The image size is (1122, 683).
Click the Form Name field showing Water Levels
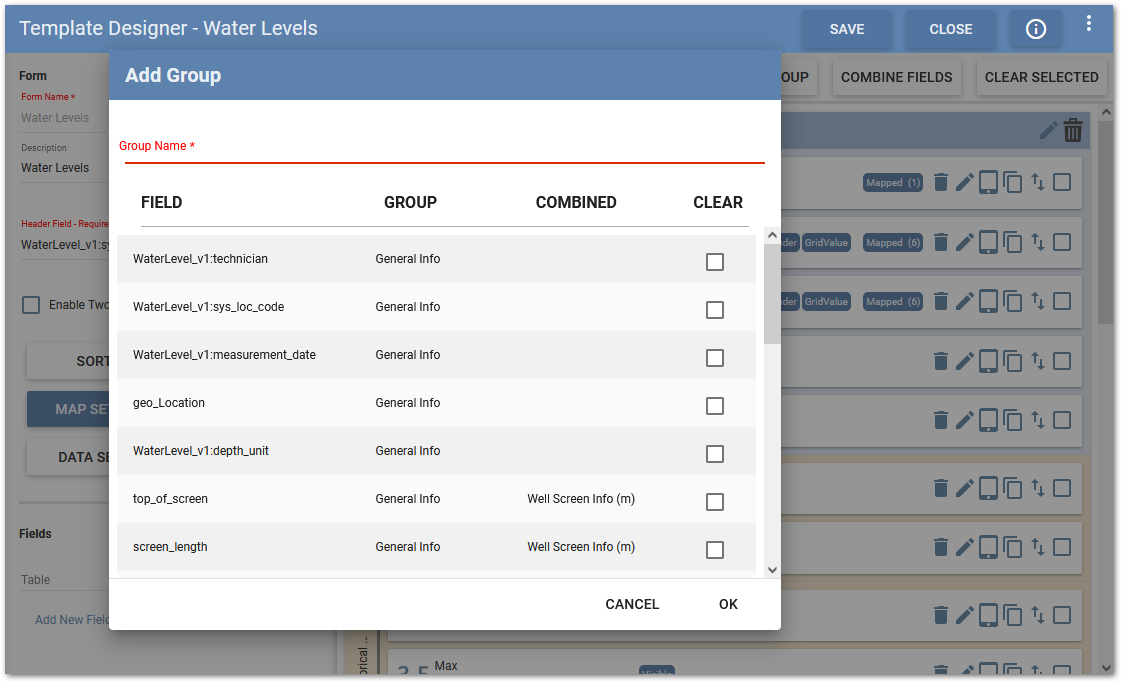[64, 117]
